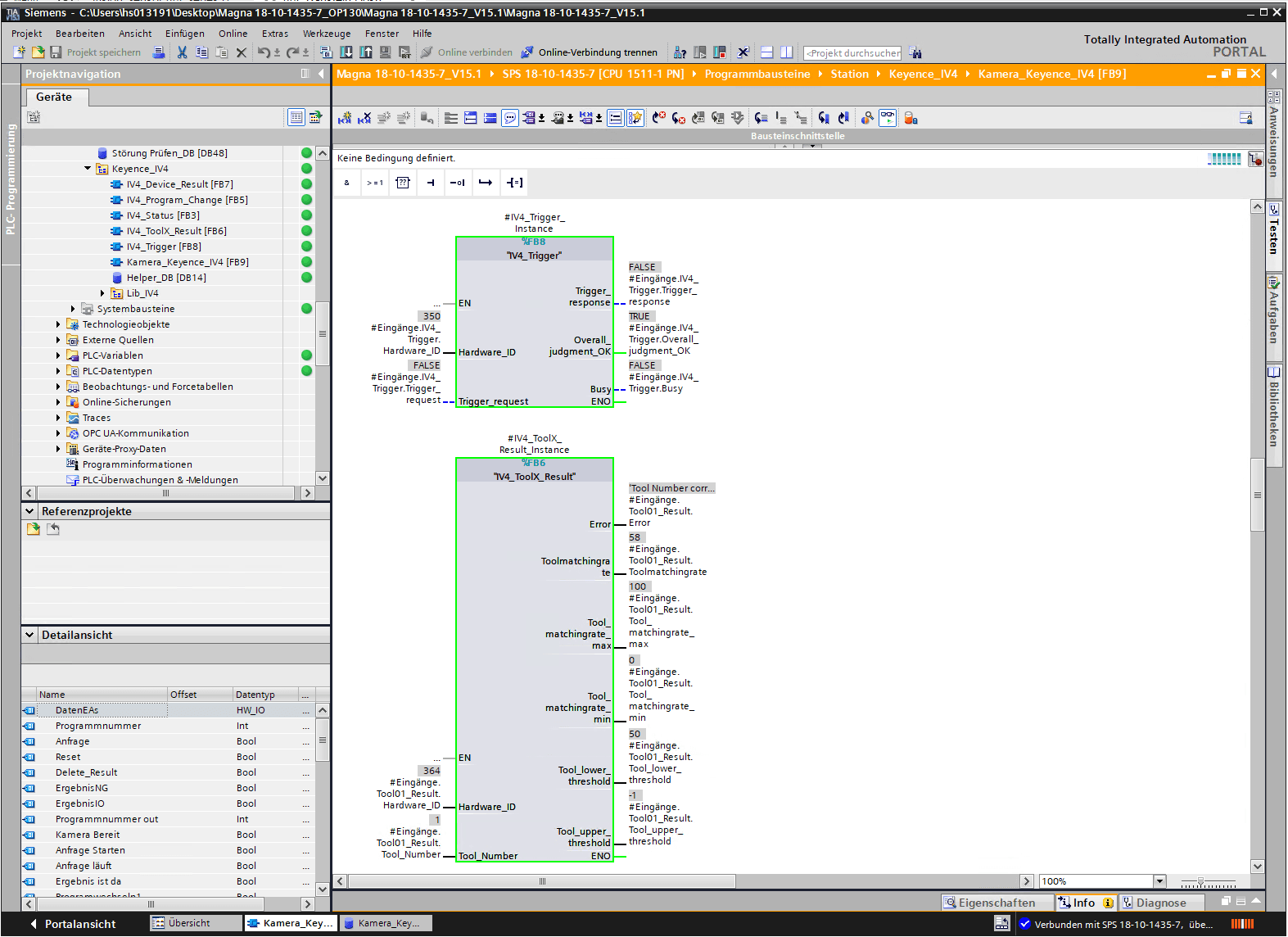Image resolution: width=1288 pixels, height=937 pixels.
Task: Click the close reference project icon
Action: click(x=53, y=529)
